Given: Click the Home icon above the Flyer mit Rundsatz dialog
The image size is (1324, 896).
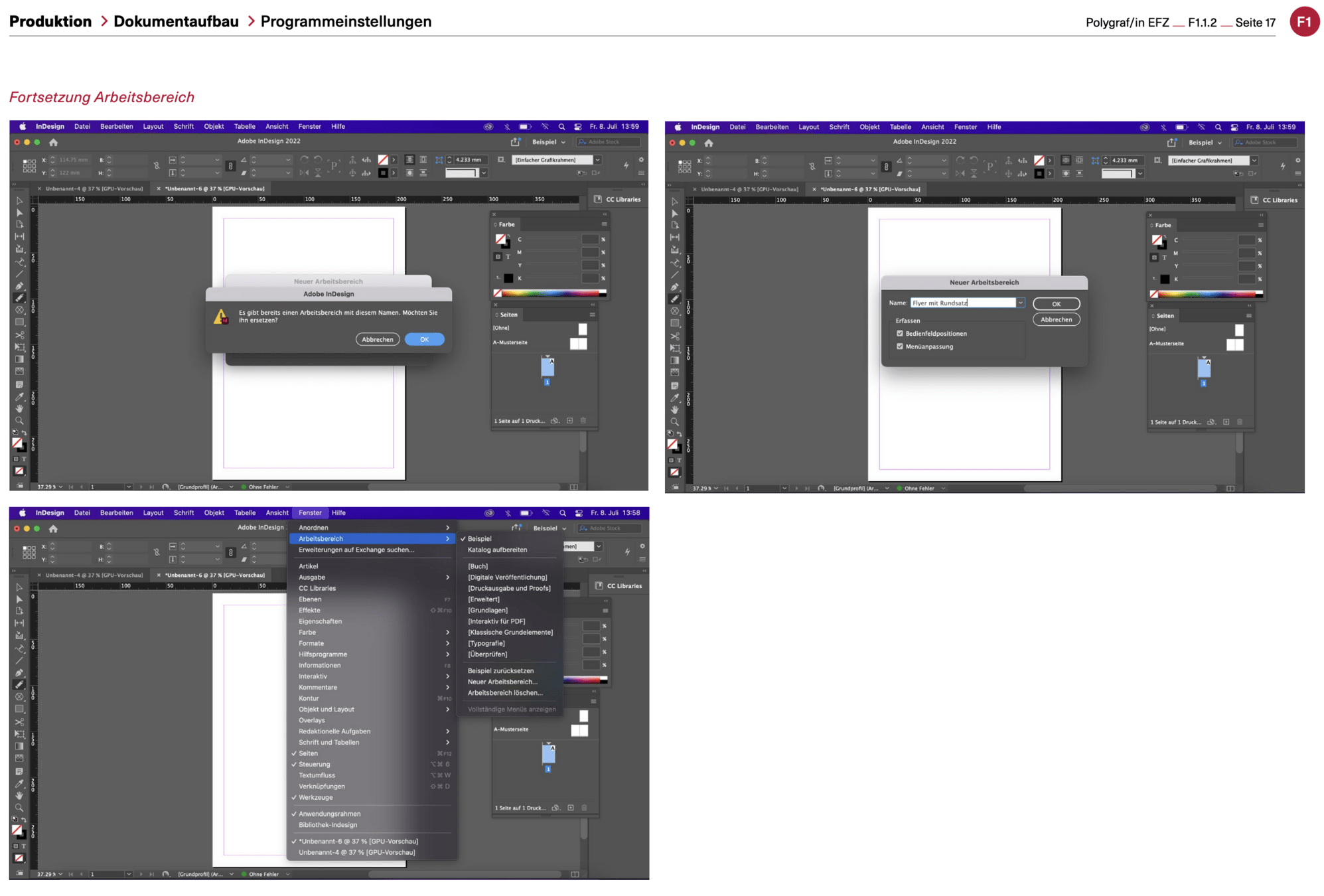Looking at the screenshot, I should [x=709, y=143].
